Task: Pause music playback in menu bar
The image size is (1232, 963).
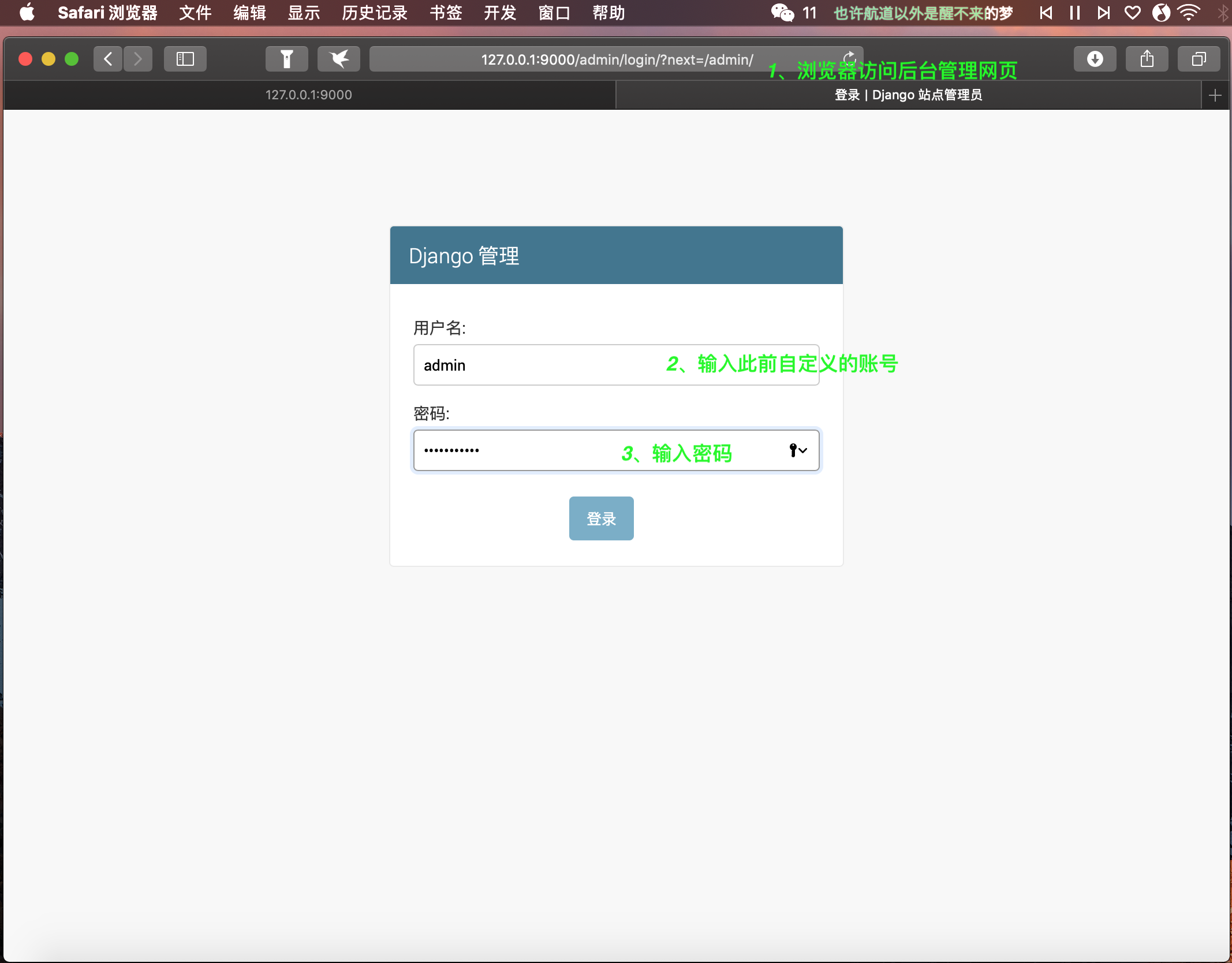Action: pyautogui.click(x=1075, y=13)
